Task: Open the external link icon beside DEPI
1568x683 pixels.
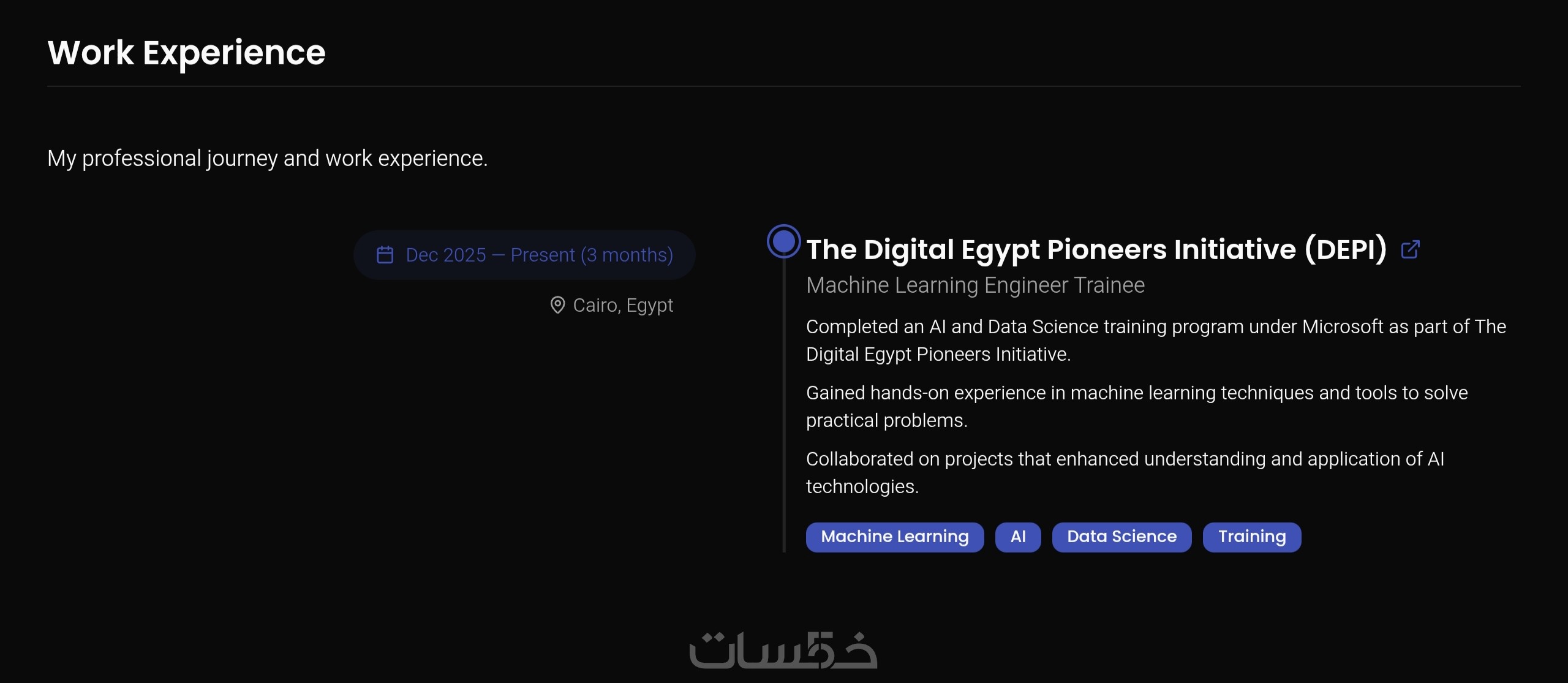Action: click(x=1410, y=249)
